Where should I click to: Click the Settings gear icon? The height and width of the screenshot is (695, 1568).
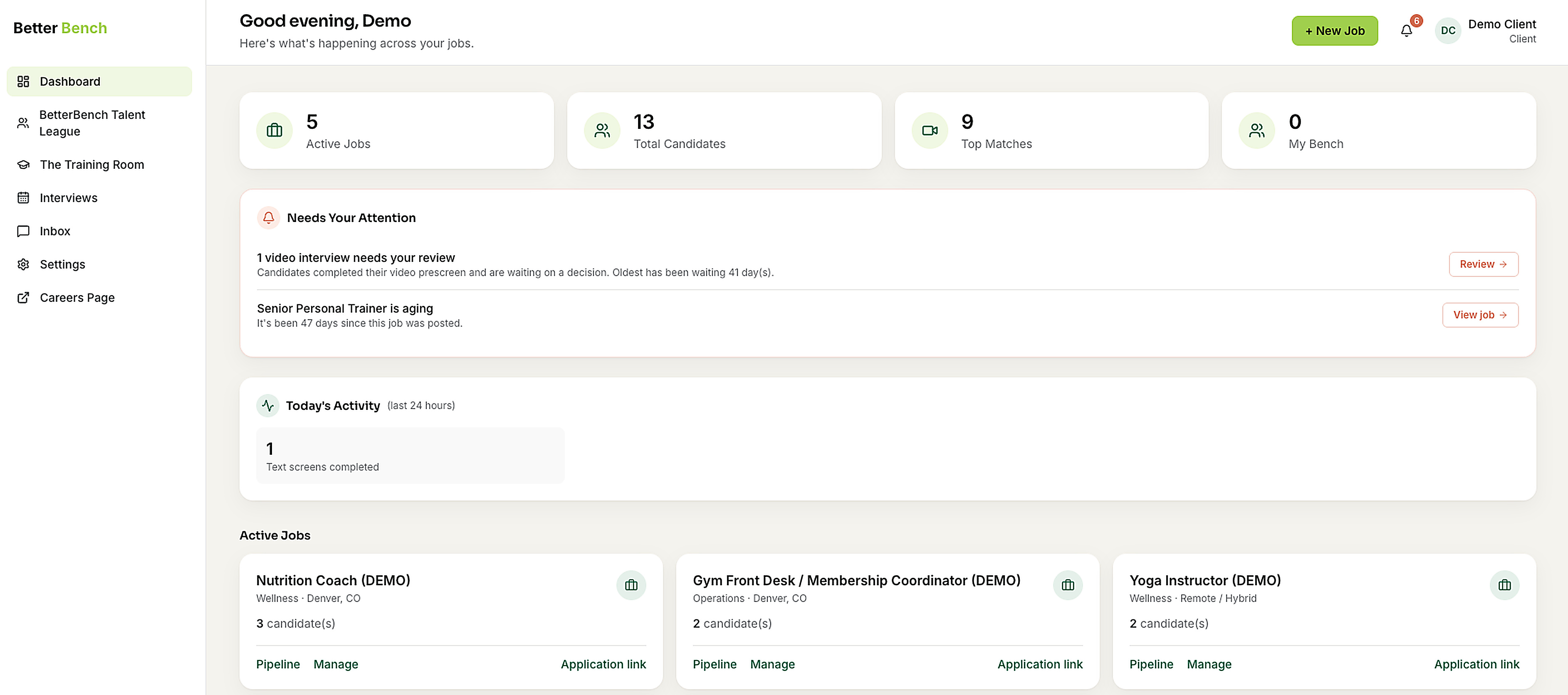click(x=23, y=265)
